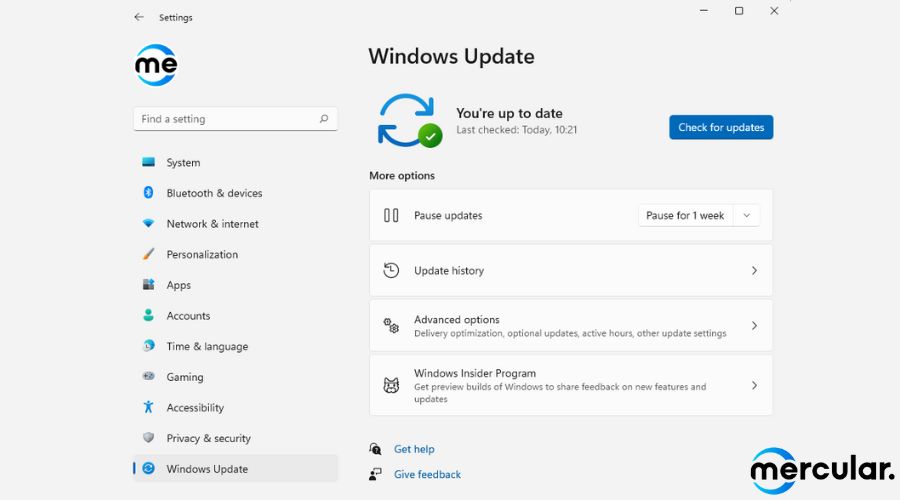Open Accounts settings category
This screenshot has height=500, width=900.
(235, 315)
